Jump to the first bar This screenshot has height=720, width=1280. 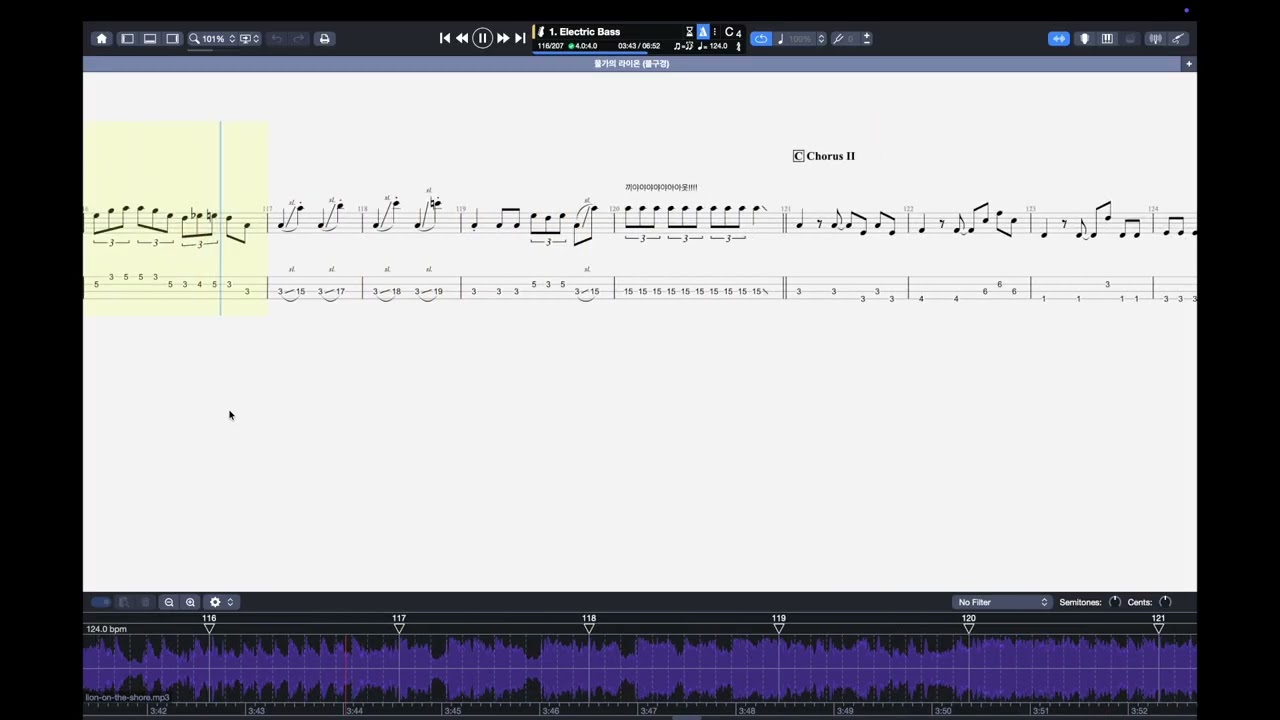445,38
